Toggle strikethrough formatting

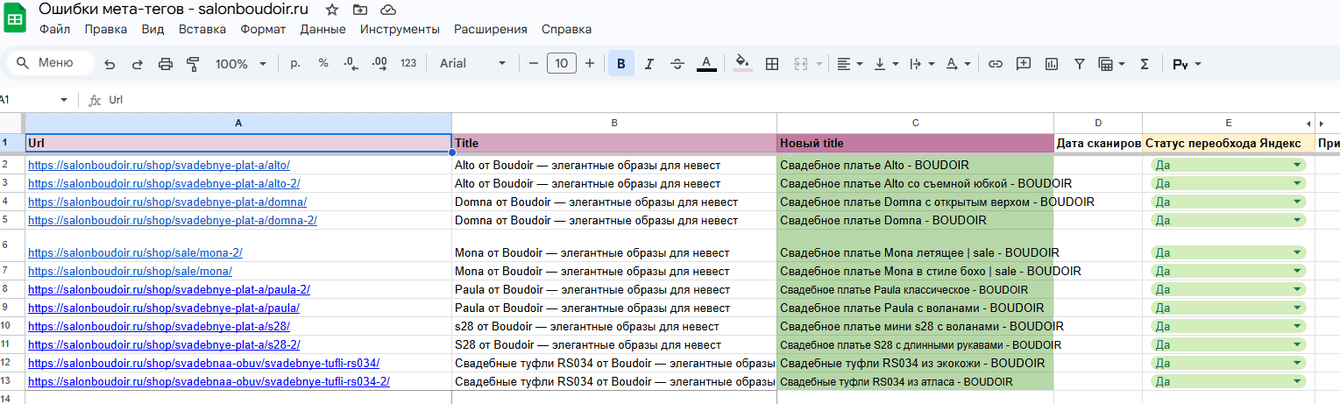(x=677, y=63)
